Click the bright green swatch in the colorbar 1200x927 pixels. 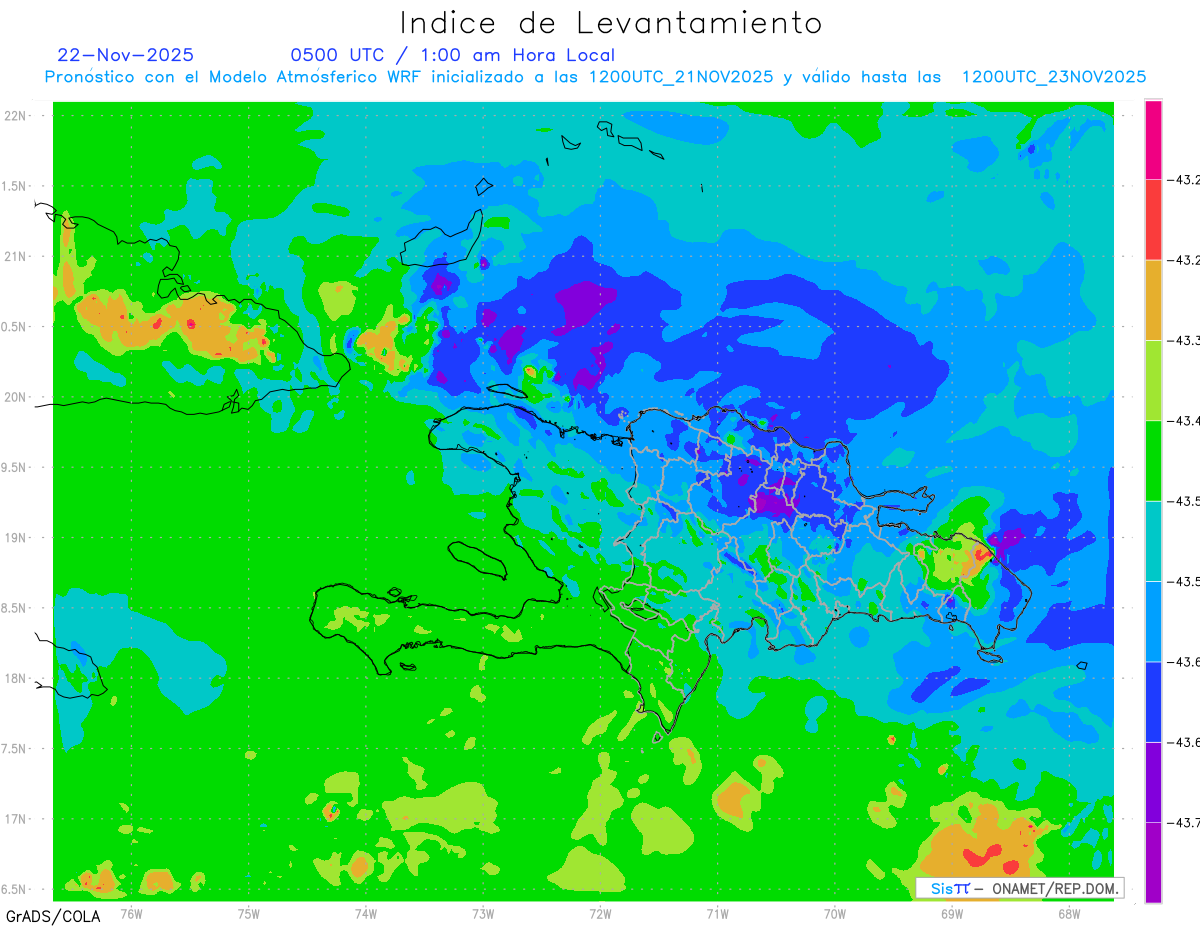[1153, 461]
